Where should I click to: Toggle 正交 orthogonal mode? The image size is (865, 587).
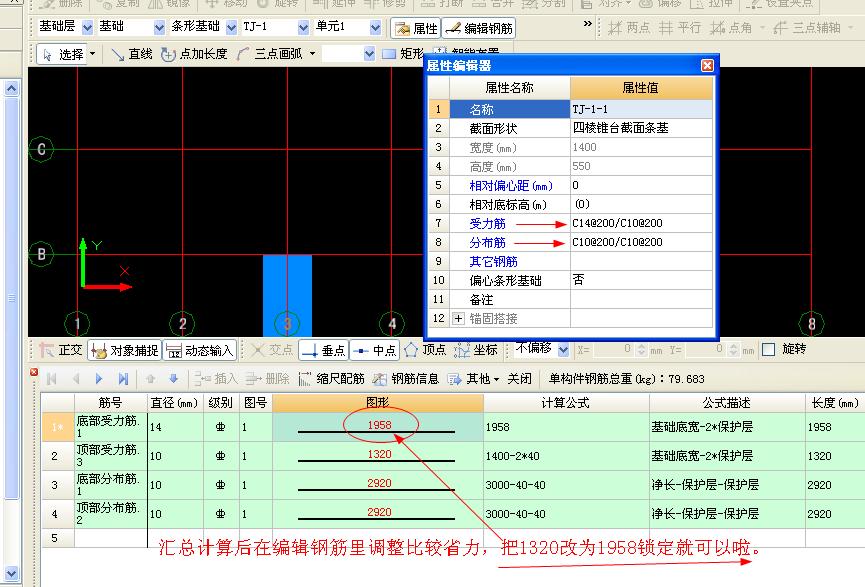click(61, 350)
